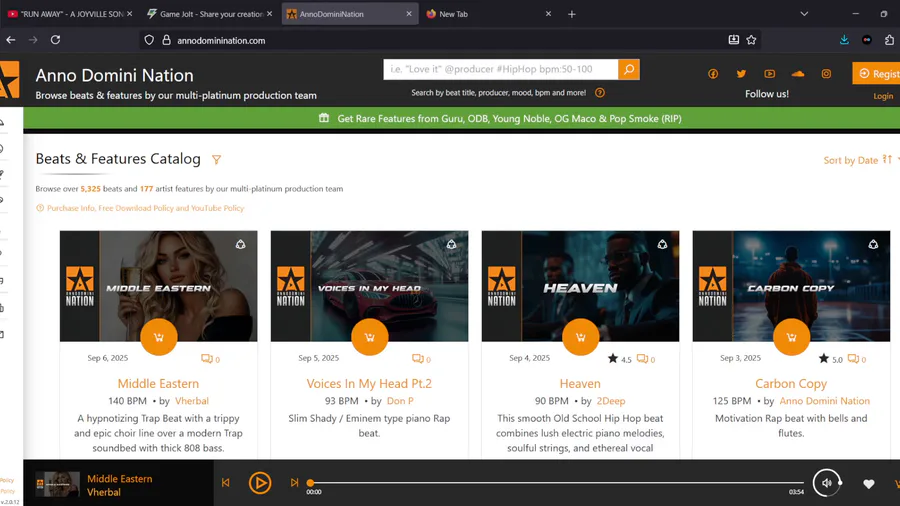Click the gift icon in green banner

click(324, 118)
